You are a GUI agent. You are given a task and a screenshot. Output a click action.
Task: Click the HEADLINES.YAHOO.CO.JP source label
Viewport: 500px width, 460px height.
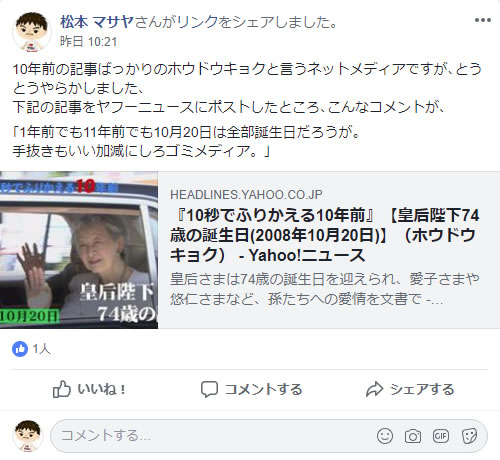coord(246,195)
